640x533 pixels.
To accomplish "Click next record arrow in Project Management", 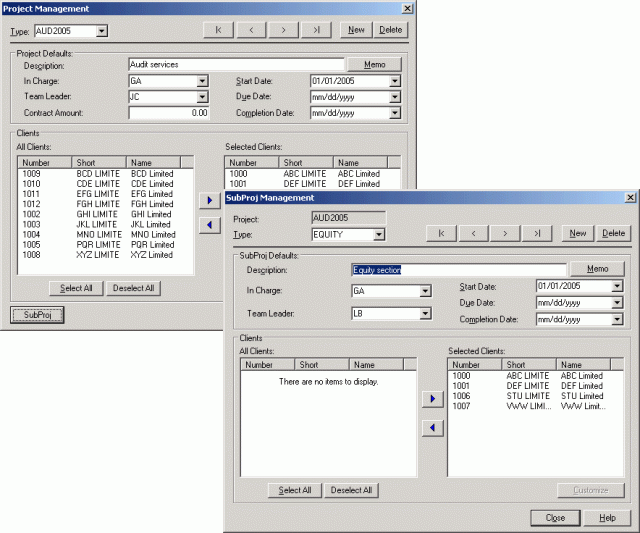I will 284,30.
